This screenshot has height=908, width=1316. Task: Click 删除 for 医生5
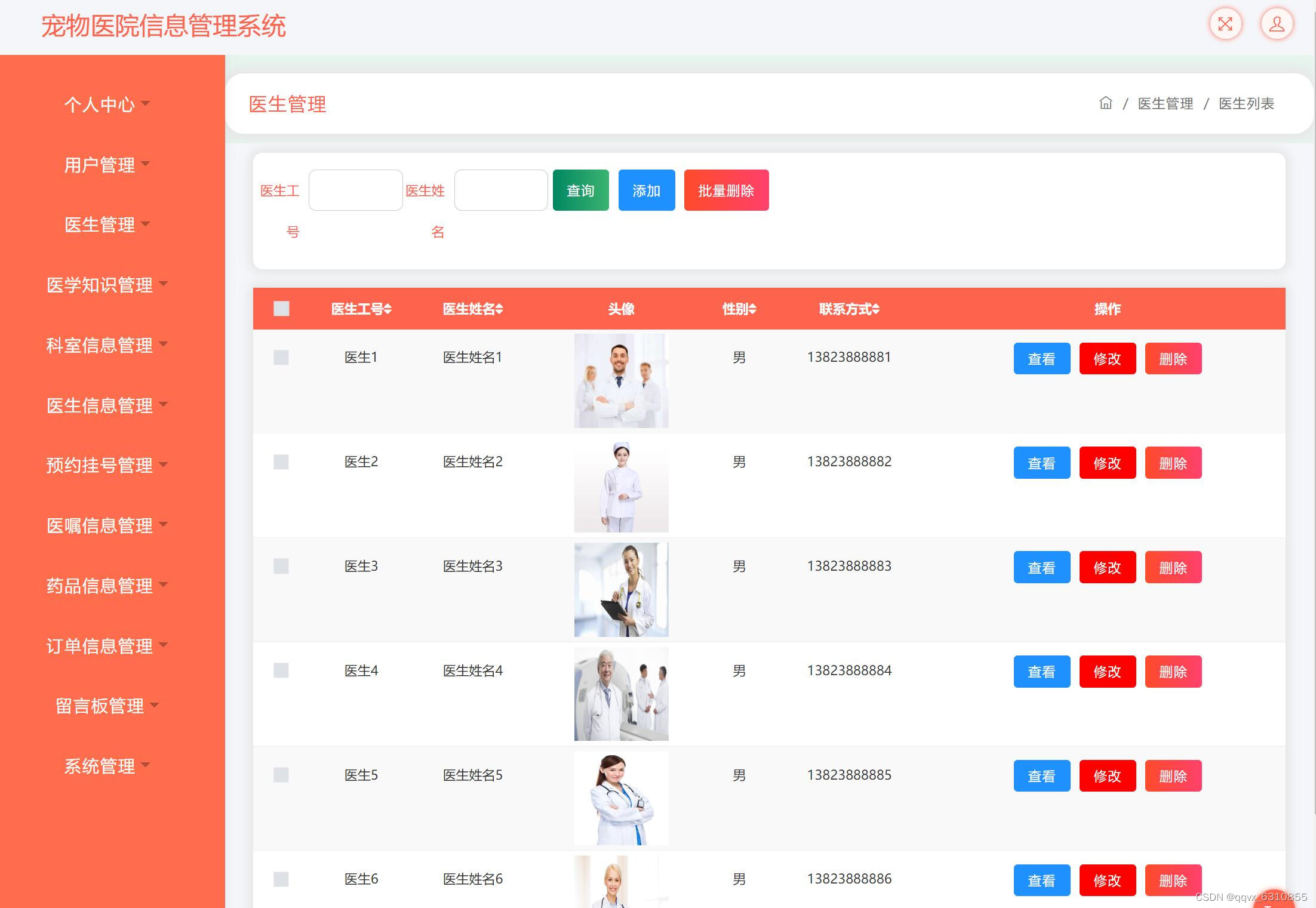[1173, 776]
